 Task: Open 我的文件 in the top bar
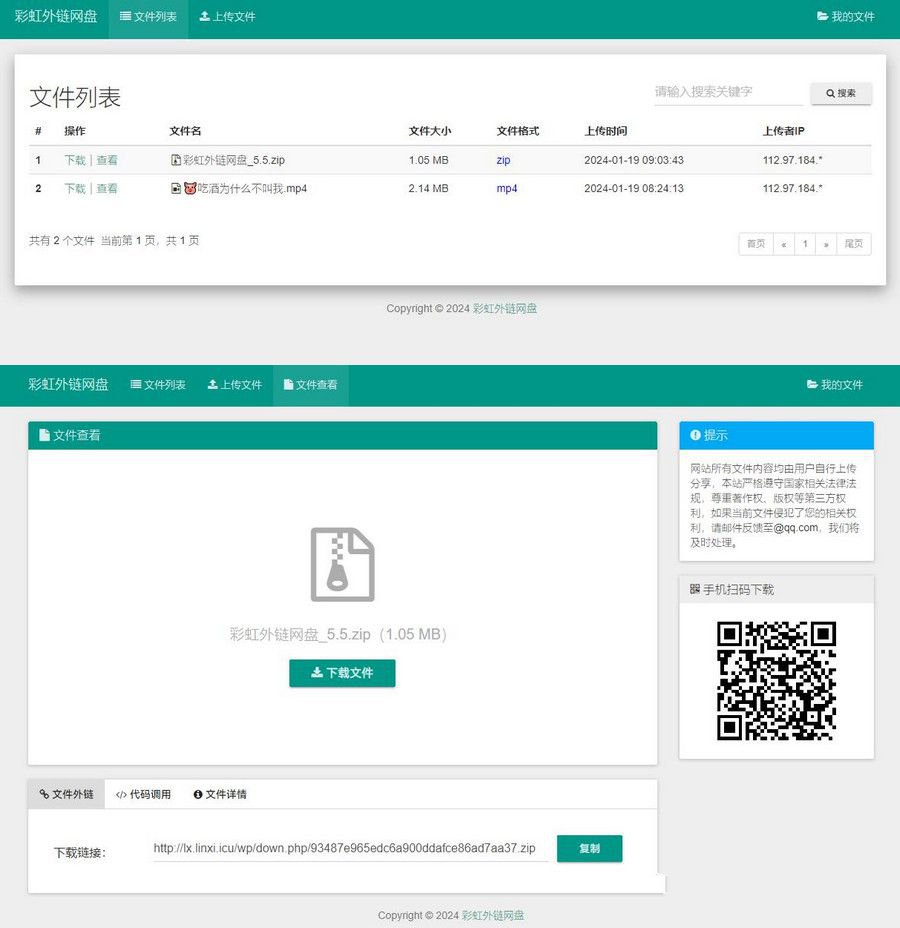point(845,16)
